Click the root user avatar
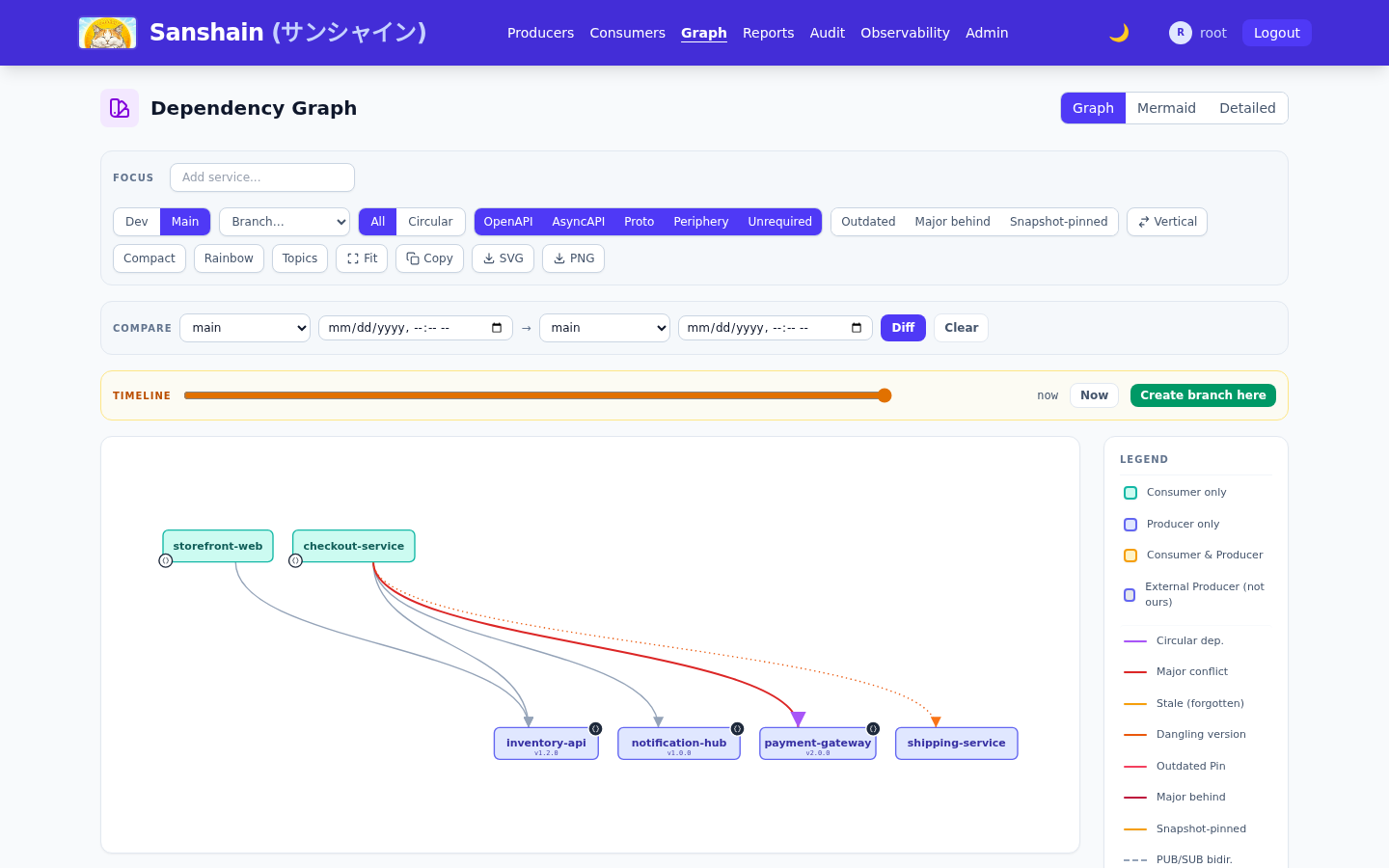1389x868 pixels. coord(1180,33)
